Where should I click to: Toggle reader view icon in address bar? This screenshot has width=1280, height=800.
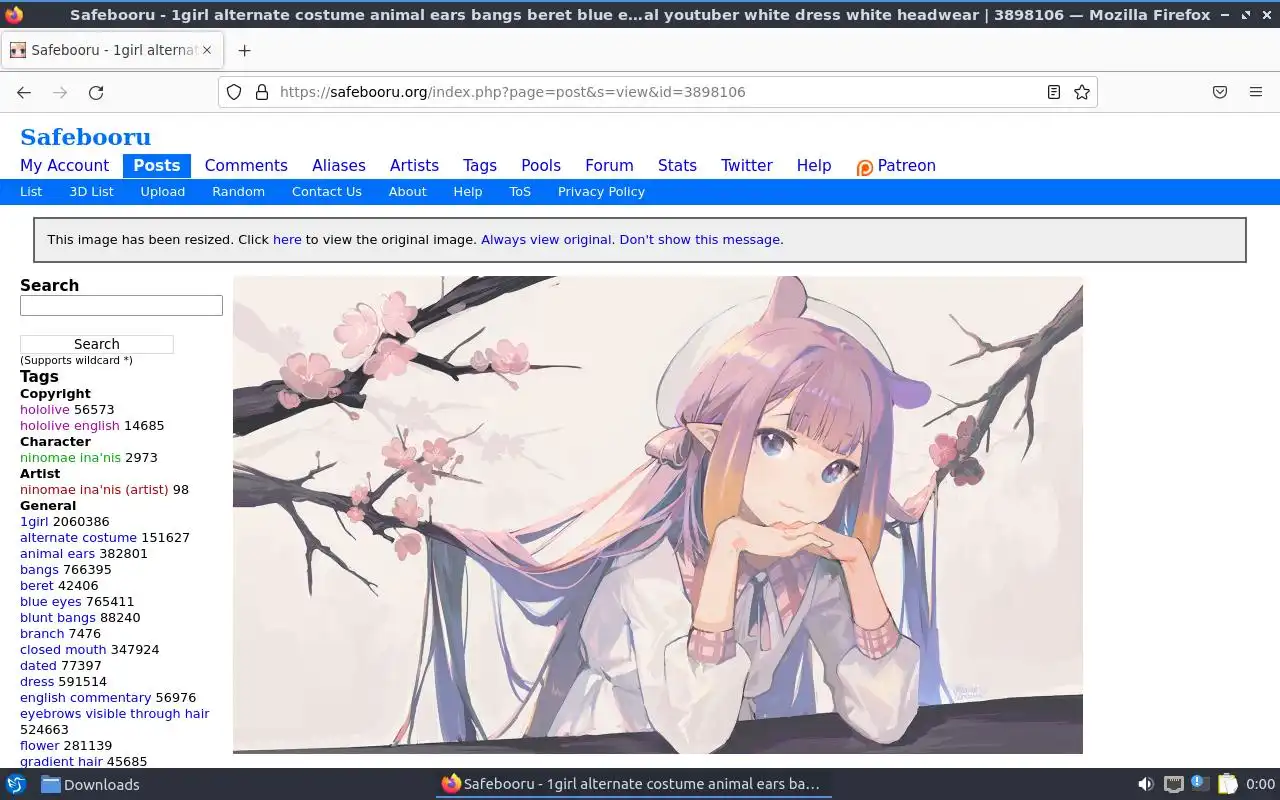tap(1054, 92)
